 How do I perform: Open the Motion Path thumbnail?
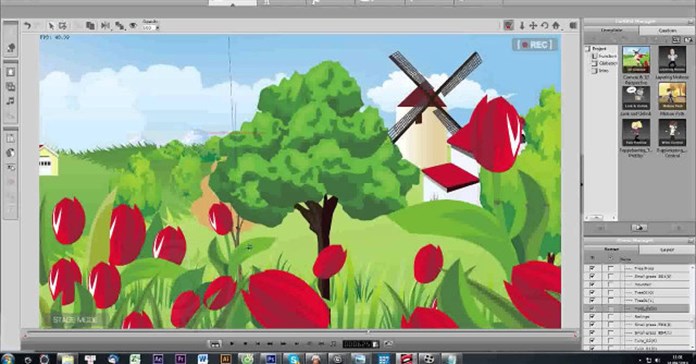[672, 97]
